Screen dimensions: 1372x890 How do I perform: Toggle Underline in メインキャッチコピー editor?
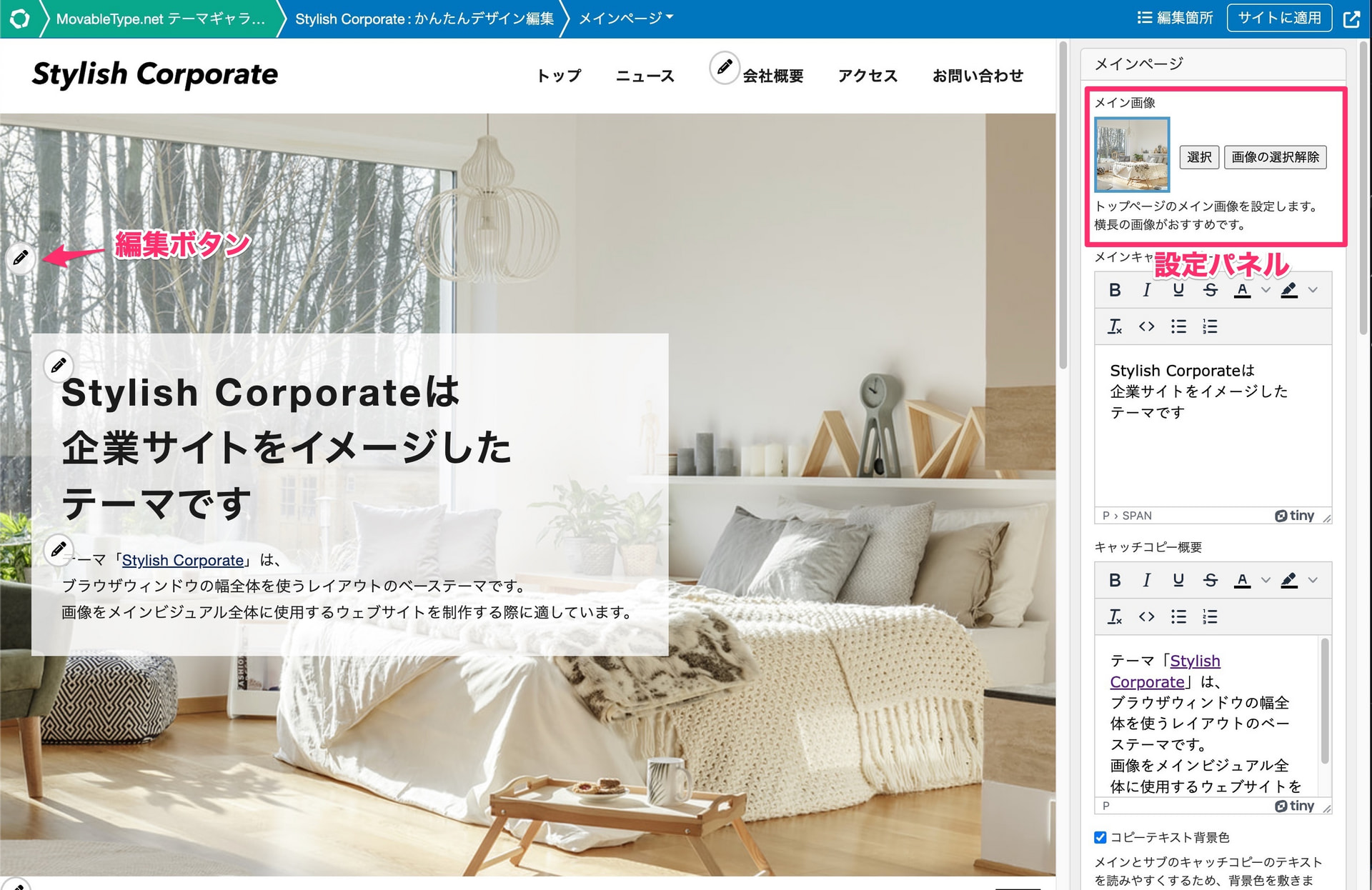coord(1178,290)
